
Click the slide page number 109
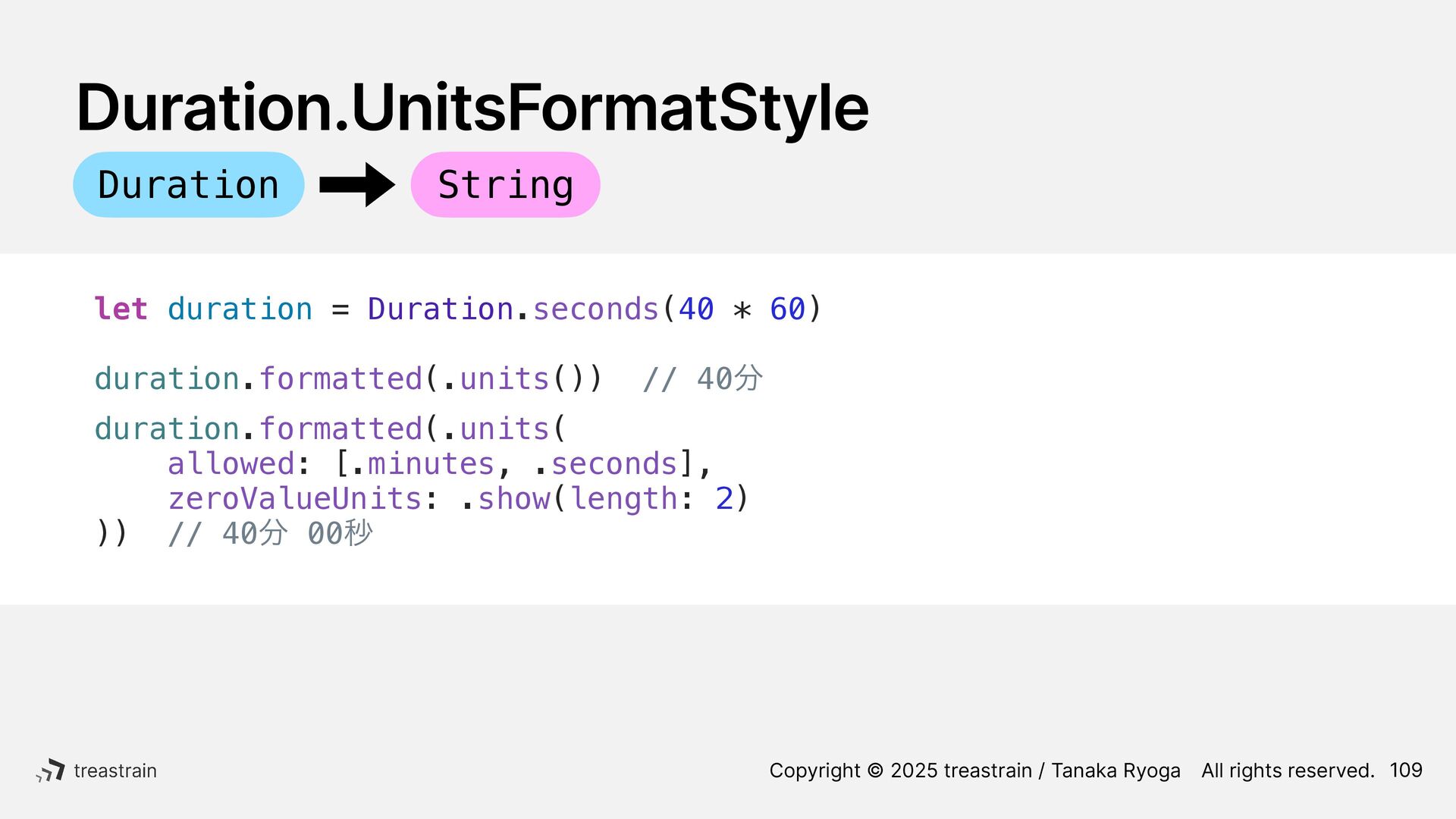1406,770
